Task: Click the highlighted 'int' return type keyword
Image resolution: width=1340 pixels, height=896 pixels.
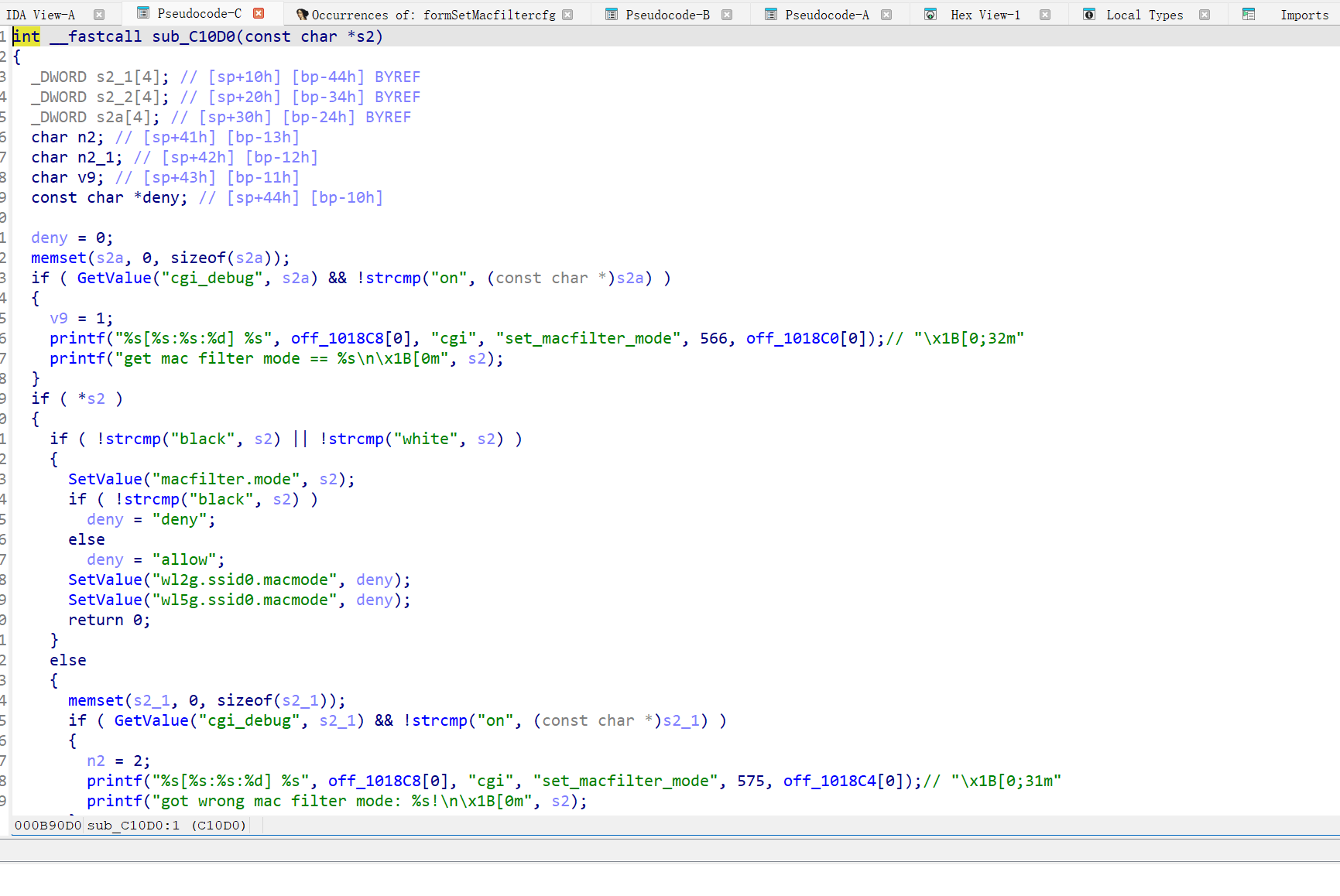Action: (x=26, y=36)
